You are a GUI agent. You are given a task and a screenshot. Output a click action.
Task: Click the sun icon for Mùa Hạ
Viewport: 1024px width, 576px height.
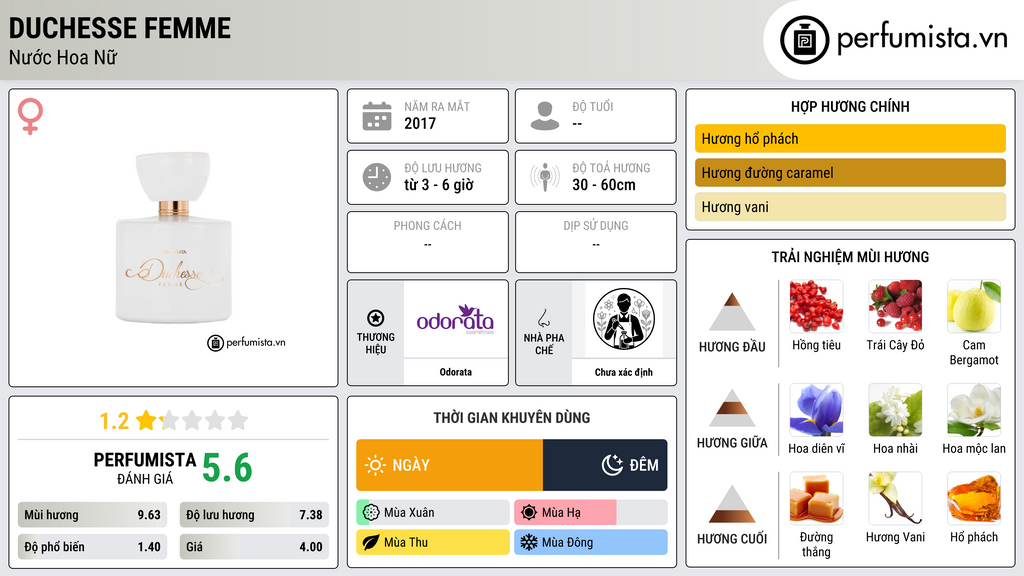click(529, 513)
